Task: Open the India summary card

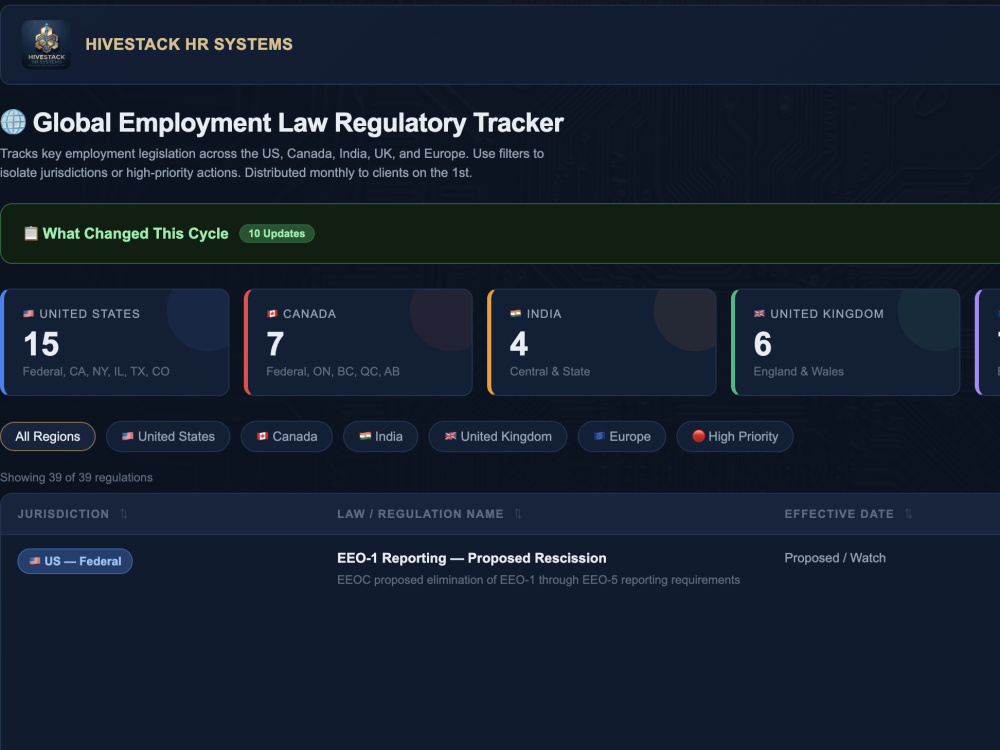Action: (602, 342)
